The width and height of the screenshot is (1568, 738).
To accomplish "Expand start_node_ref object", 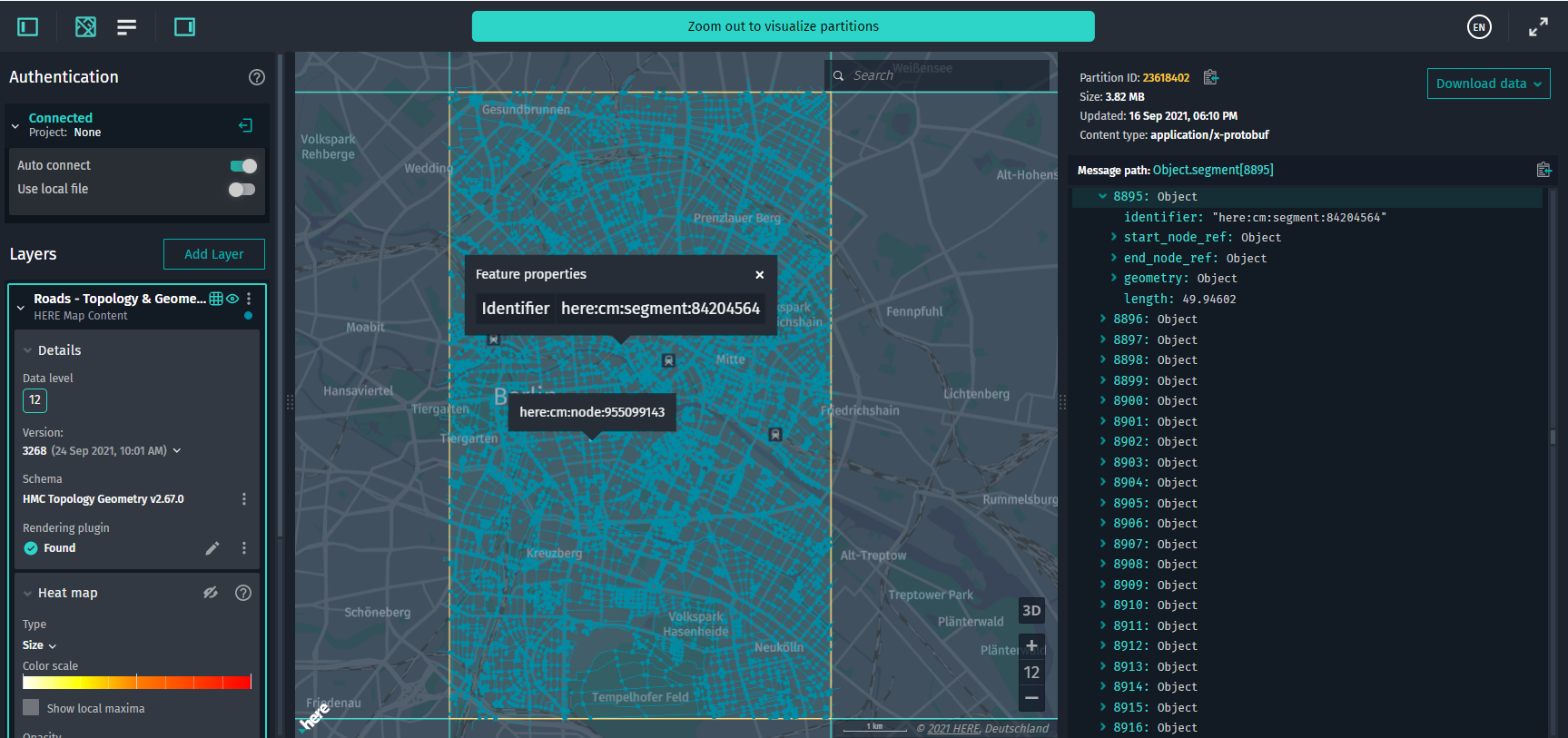I will [x=1114, y=238].
